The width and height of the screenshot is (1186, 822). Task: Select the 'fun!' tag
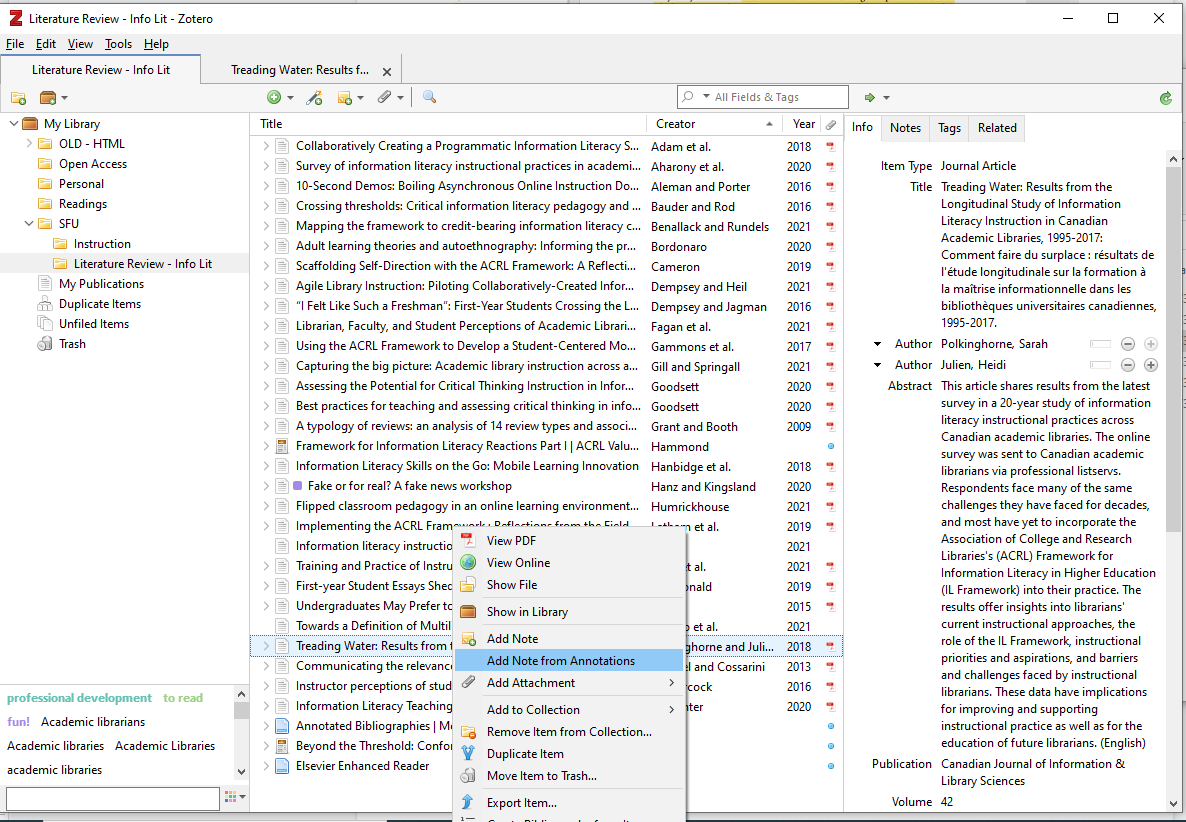[x=18, y=721]
